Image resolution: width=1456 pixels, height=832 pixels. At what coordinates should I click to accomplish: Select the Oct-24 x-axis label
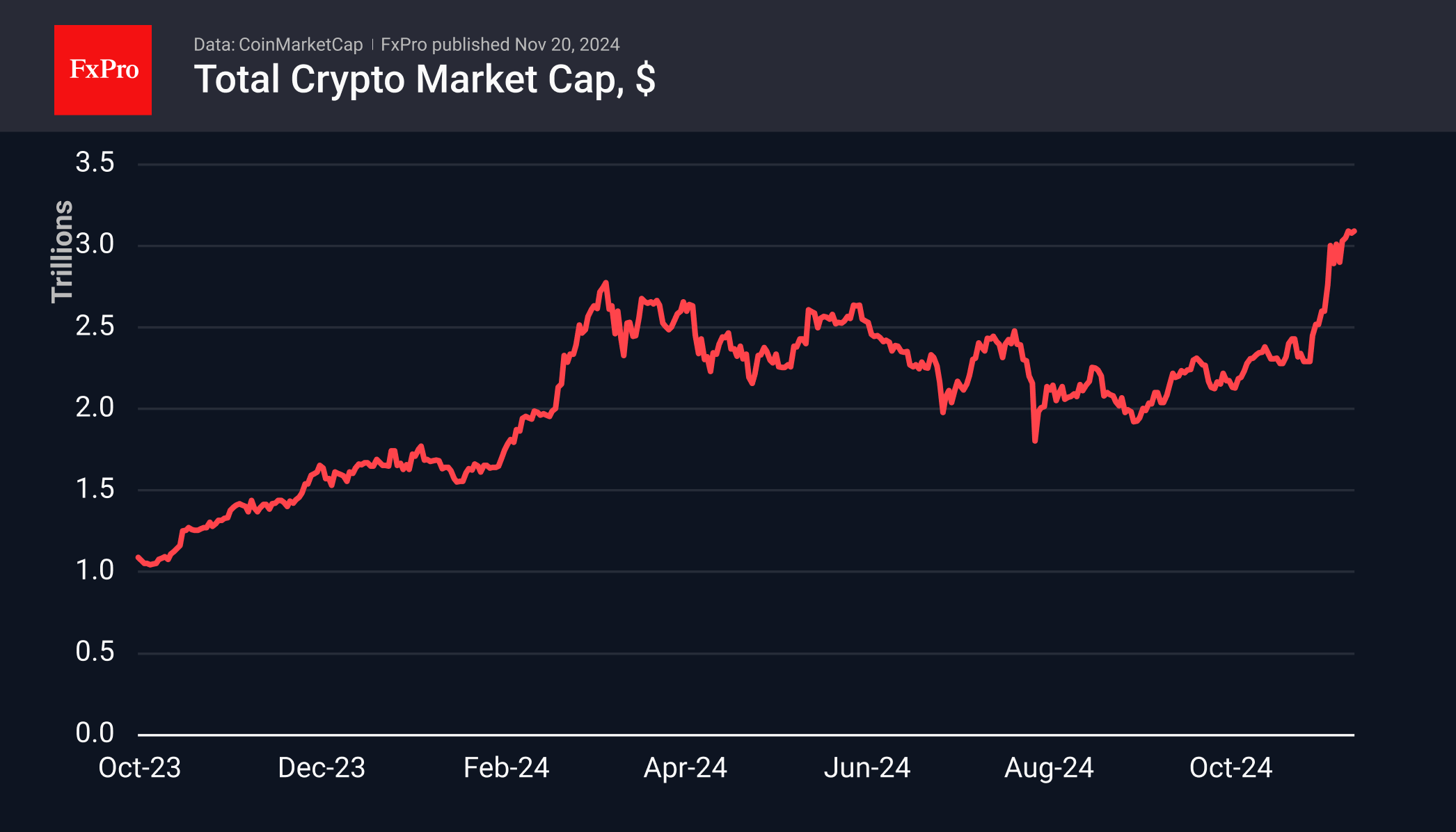[1231, 768]
